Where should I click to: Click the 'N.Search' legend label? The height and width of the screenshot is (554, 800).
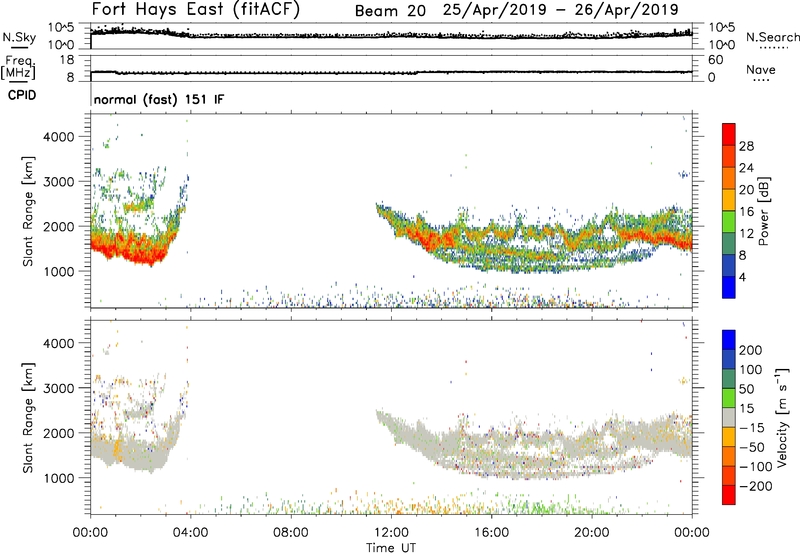(x=773, y=37)
